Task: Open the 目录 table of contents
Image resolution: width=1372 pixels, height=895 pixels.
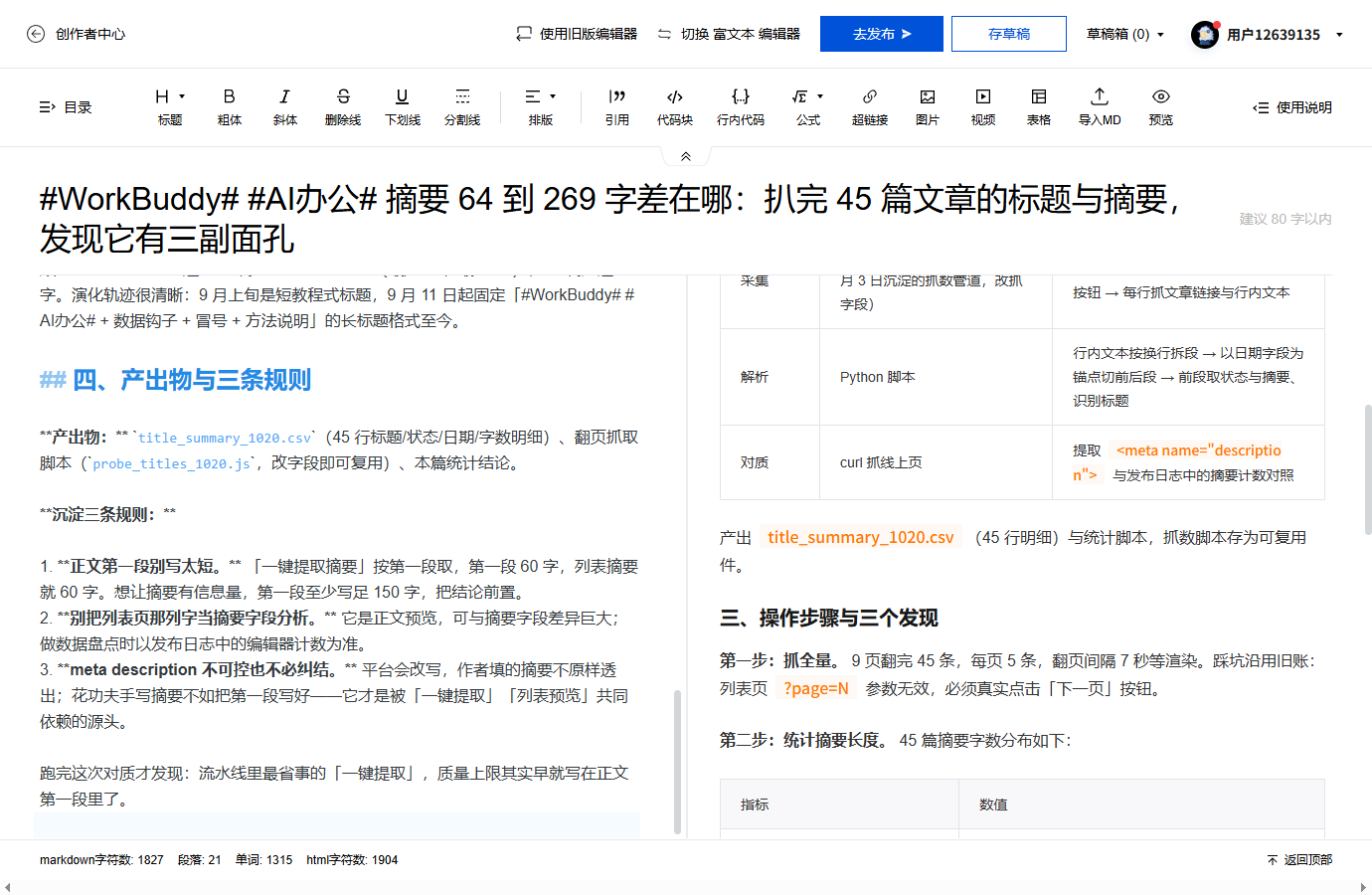Action: [66, 107]
